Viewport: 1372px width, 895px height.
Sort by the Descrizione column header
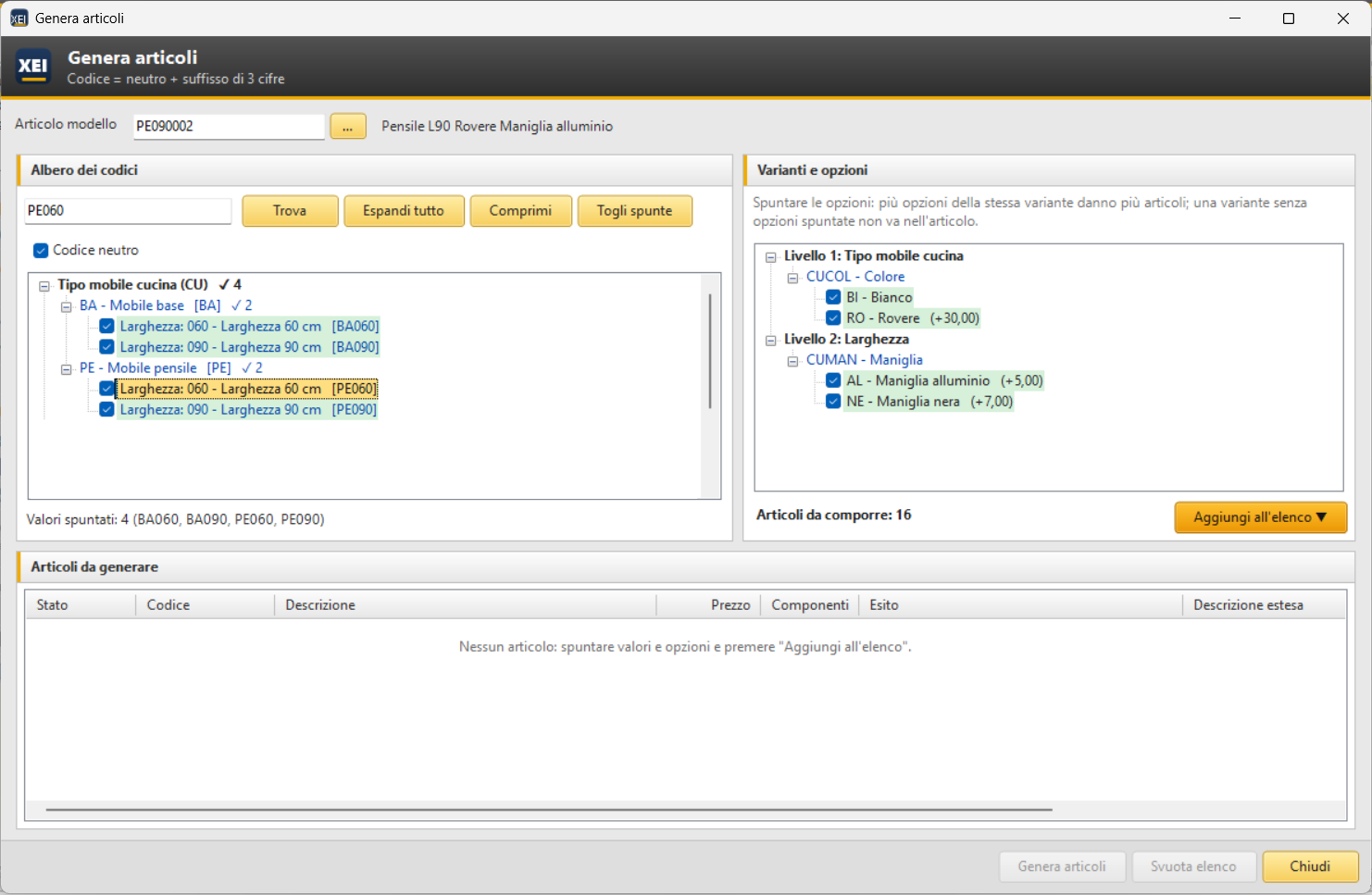click(466, 605)
